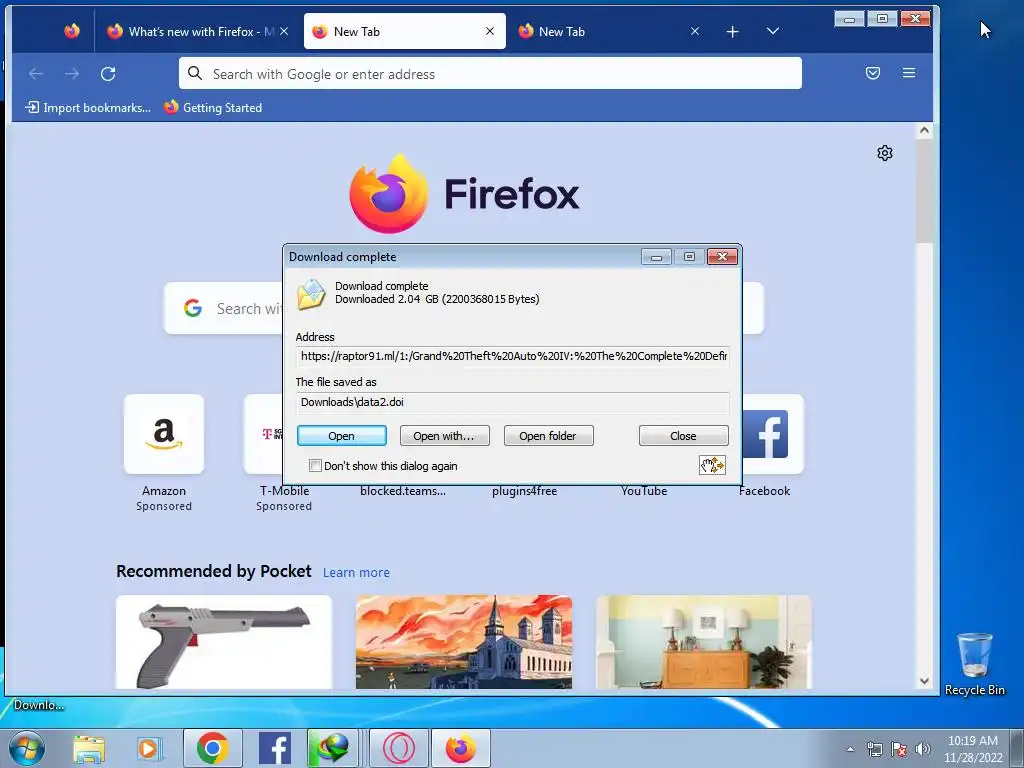
Task: Select the active New Tab tab
Action: coord(404,31)
